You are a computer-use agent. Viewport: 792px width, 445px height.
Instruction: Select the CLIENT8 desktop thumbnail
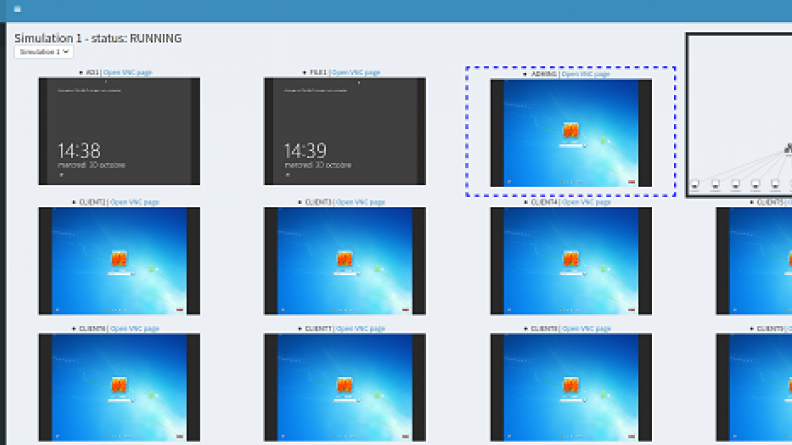(571, 387)
